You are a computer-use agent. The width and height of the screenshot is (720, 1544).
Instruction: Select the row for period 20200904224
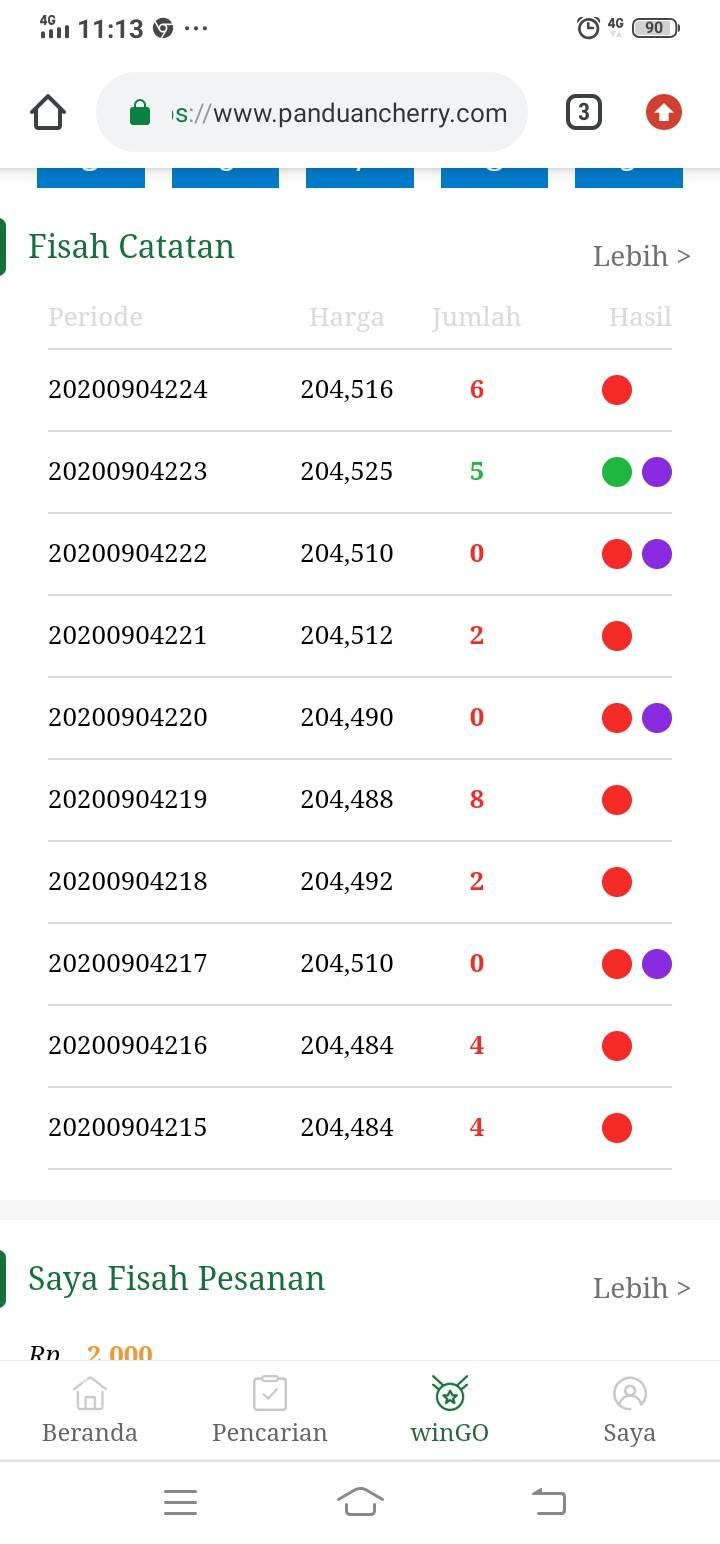[360, 390]
